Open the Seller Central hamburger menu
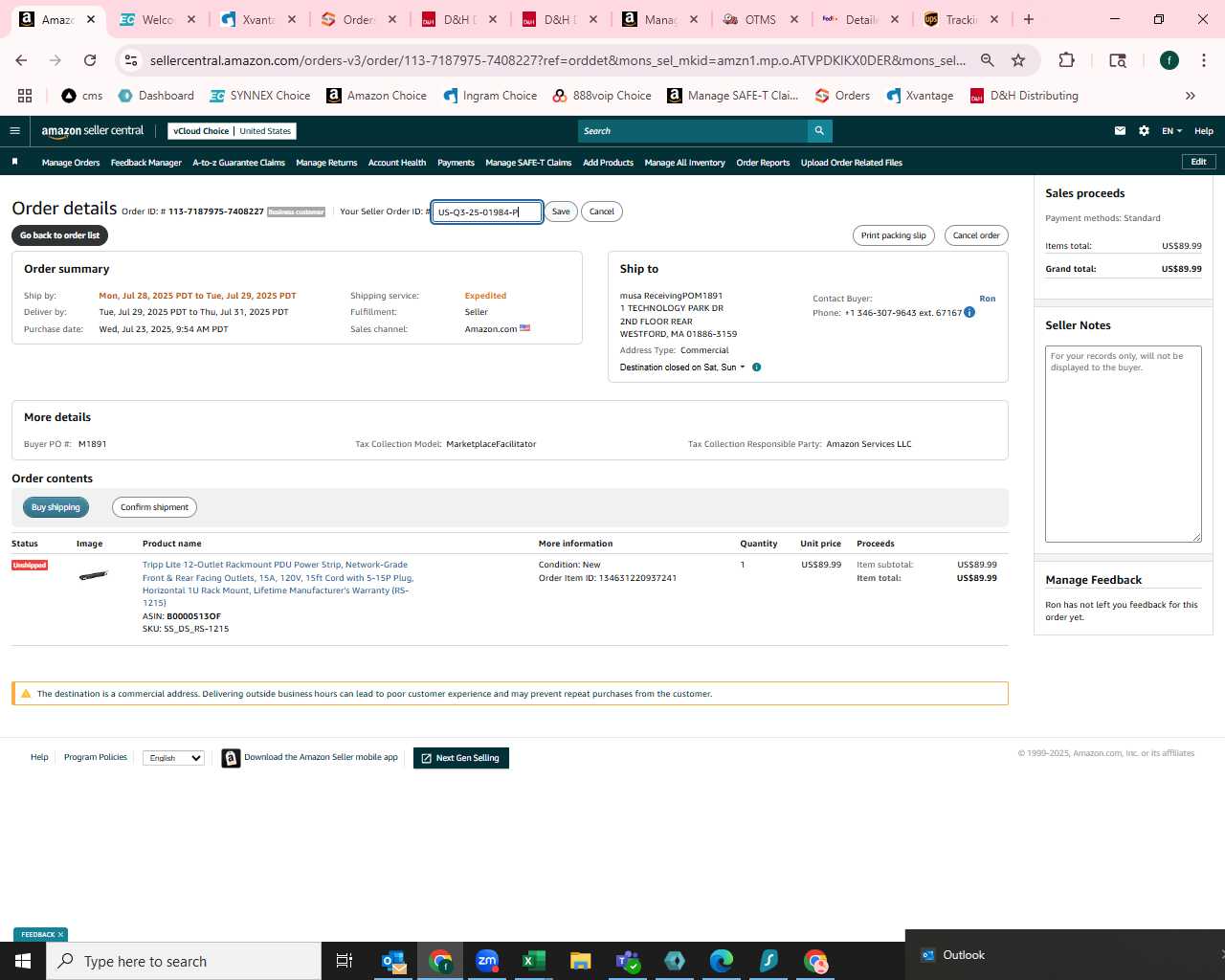This screenshot has height=980, width=1225. (14, 131)
